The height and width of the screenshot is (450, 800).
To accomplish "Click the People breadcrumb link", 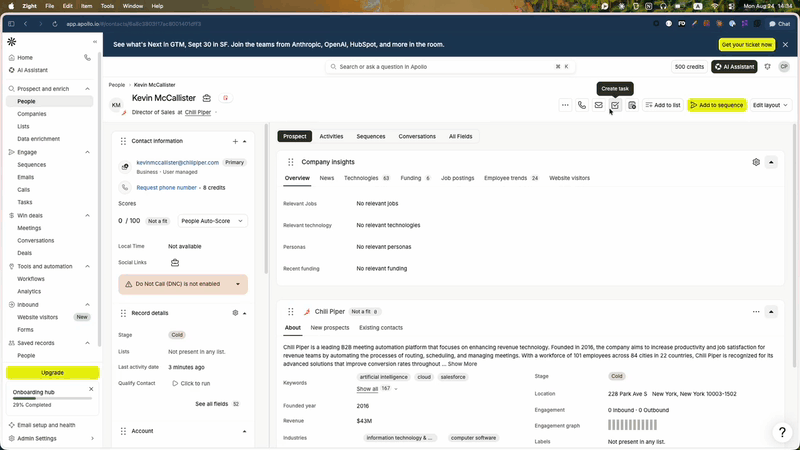I will 116,85.
